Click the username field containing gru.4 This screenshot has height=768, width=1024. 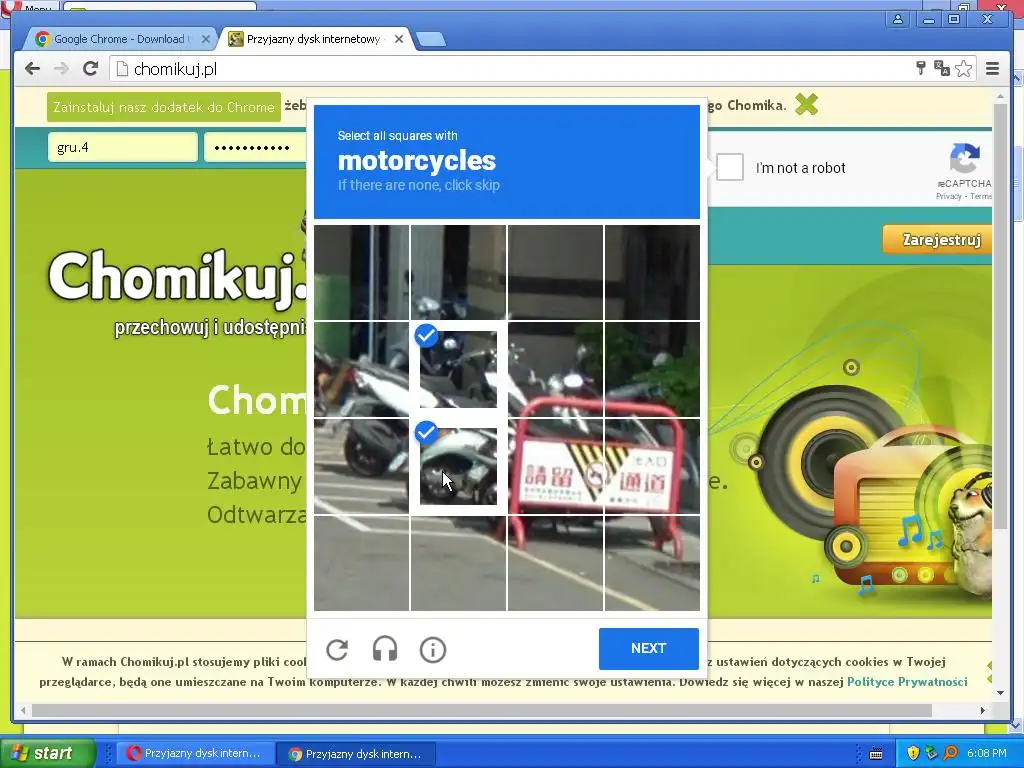point(122,147)
